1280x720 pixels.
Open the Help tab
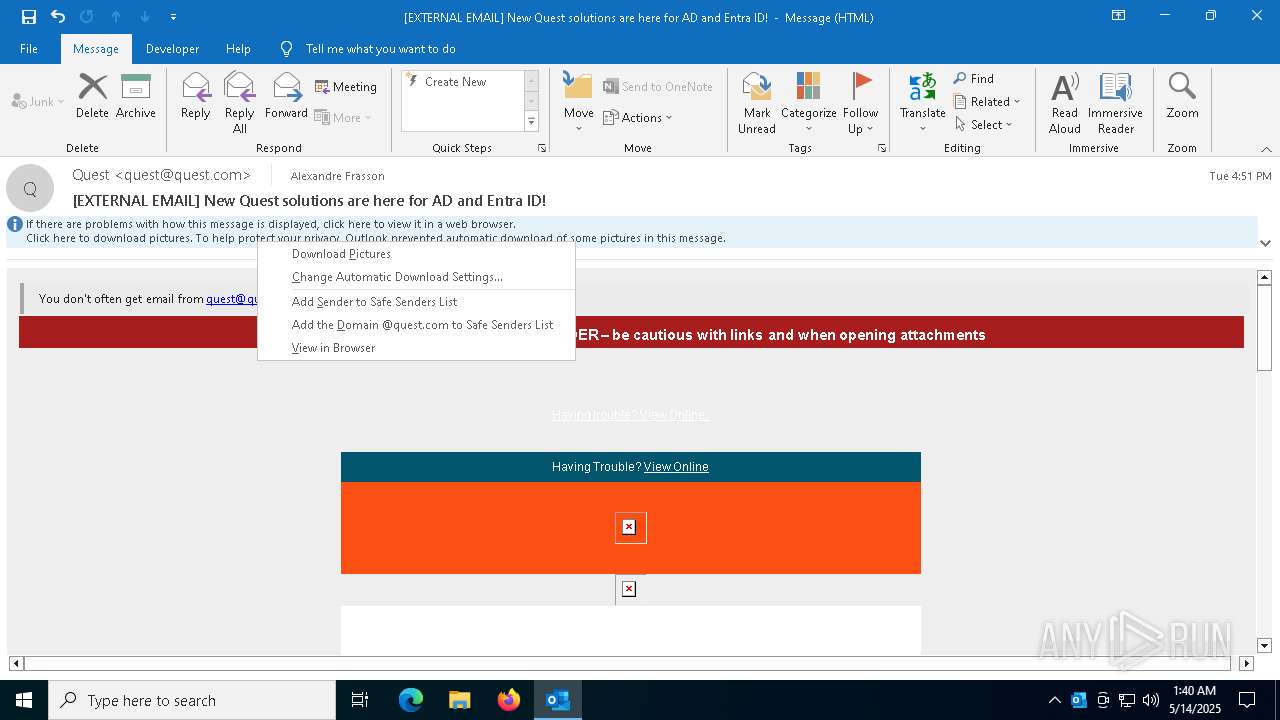(x=238, y=49)
